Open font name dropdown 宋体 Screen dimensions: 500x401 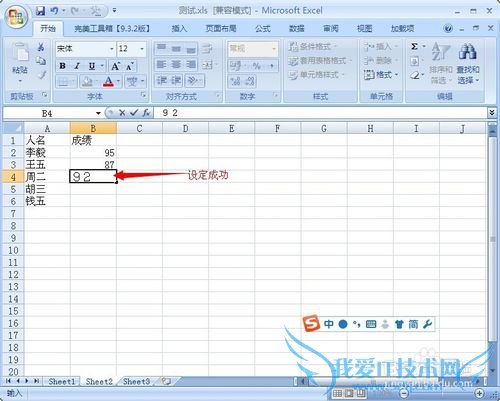pyautogui.click(x=111, y=49)
